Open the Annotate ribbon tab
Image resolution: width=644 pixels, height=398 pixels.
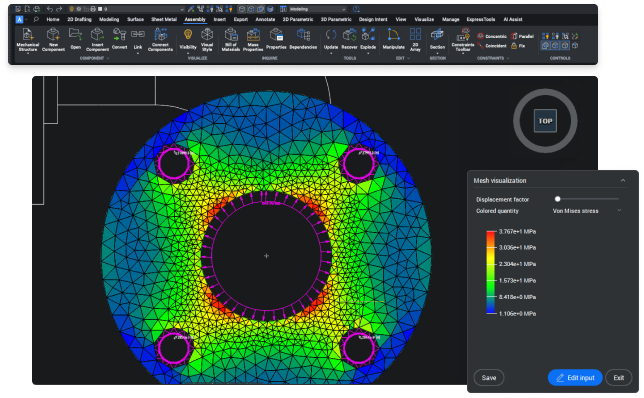265,19
